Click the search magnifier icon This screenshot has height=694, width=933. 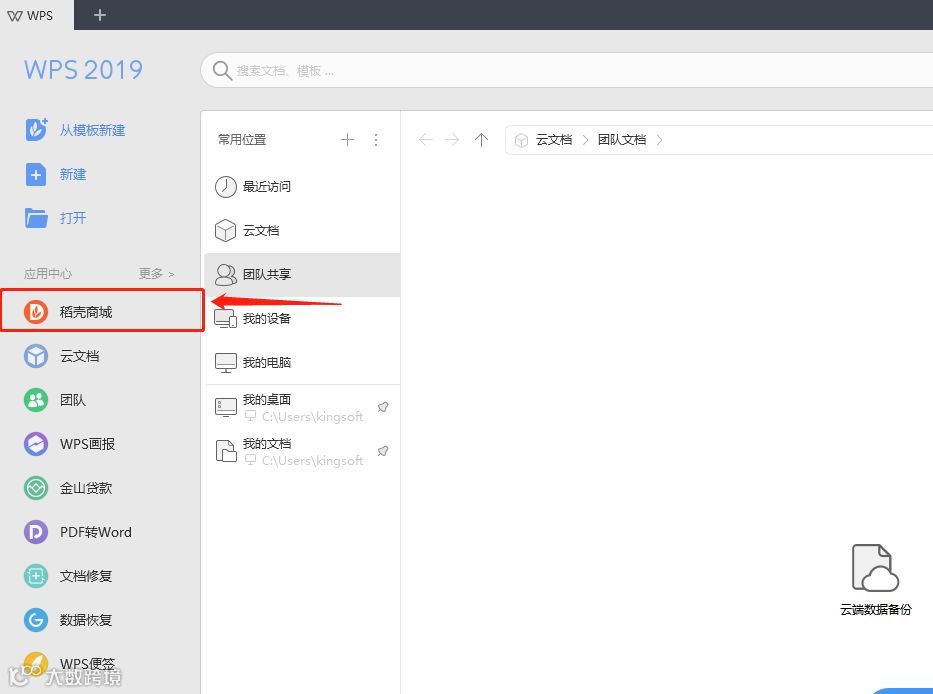222,71
